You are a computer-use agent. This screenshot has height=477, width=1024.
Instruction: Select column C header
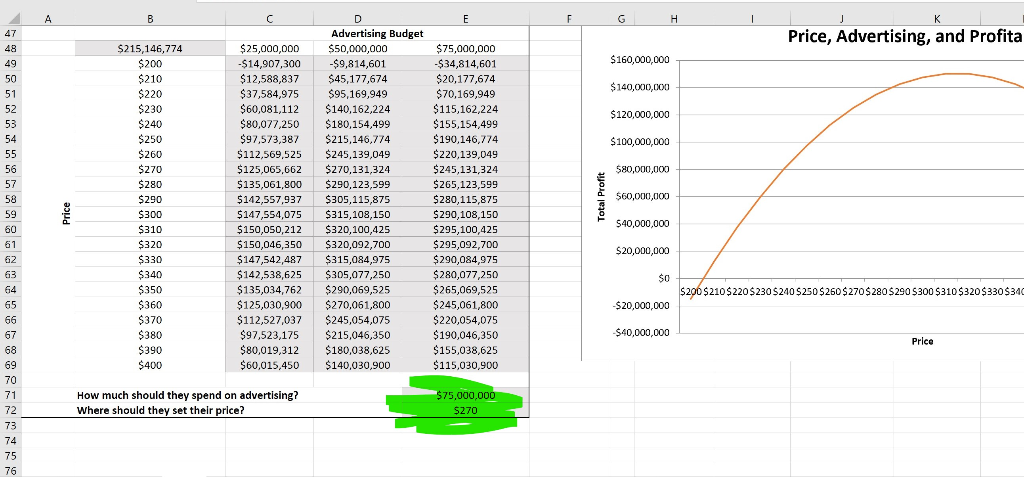coord(270,20)
